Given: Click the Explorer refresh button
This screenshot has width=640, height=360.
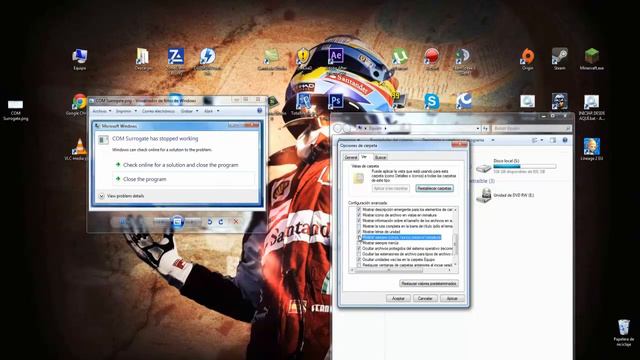Looking at the screenshot, I should click(485, 128).
